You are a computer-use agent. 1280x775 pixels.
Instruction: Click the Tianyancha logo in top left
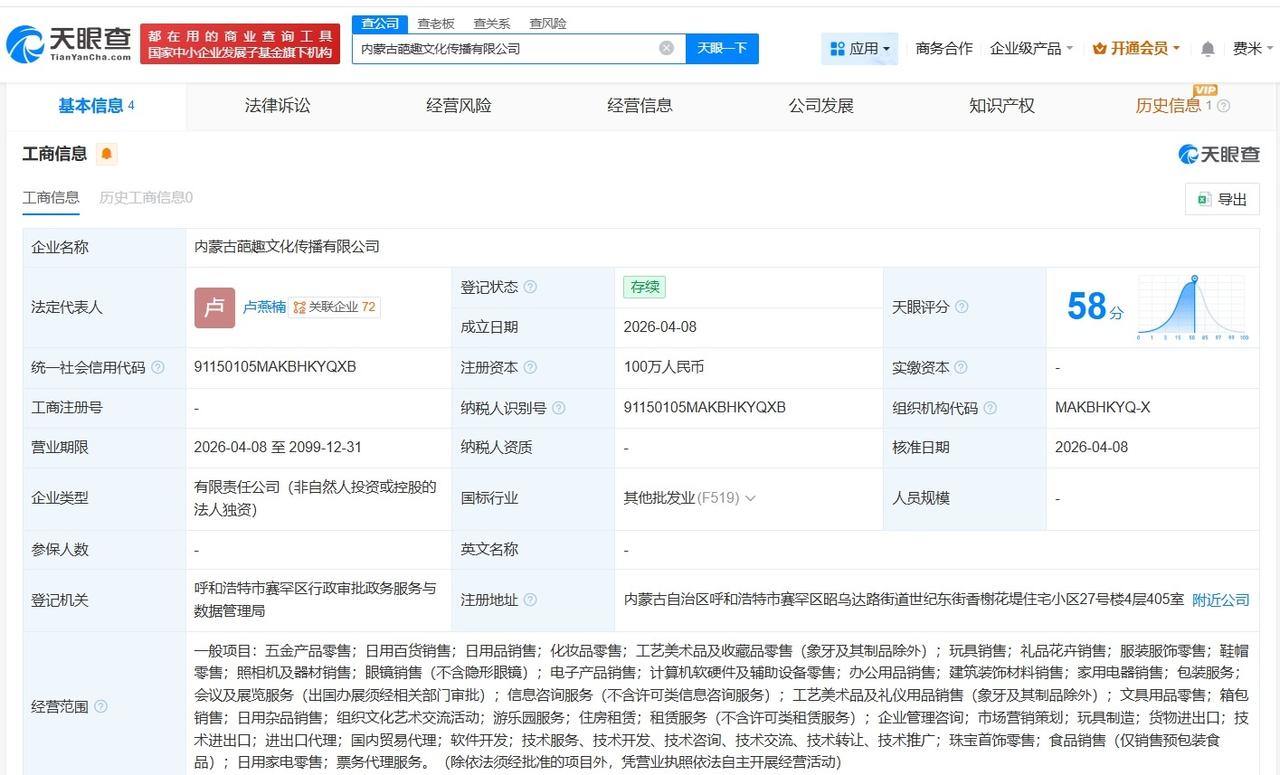click(65, 41)
